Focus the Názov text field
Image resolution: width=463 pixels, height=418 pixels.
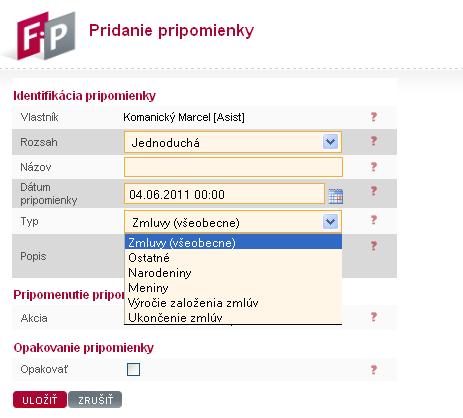pos(233,167)
